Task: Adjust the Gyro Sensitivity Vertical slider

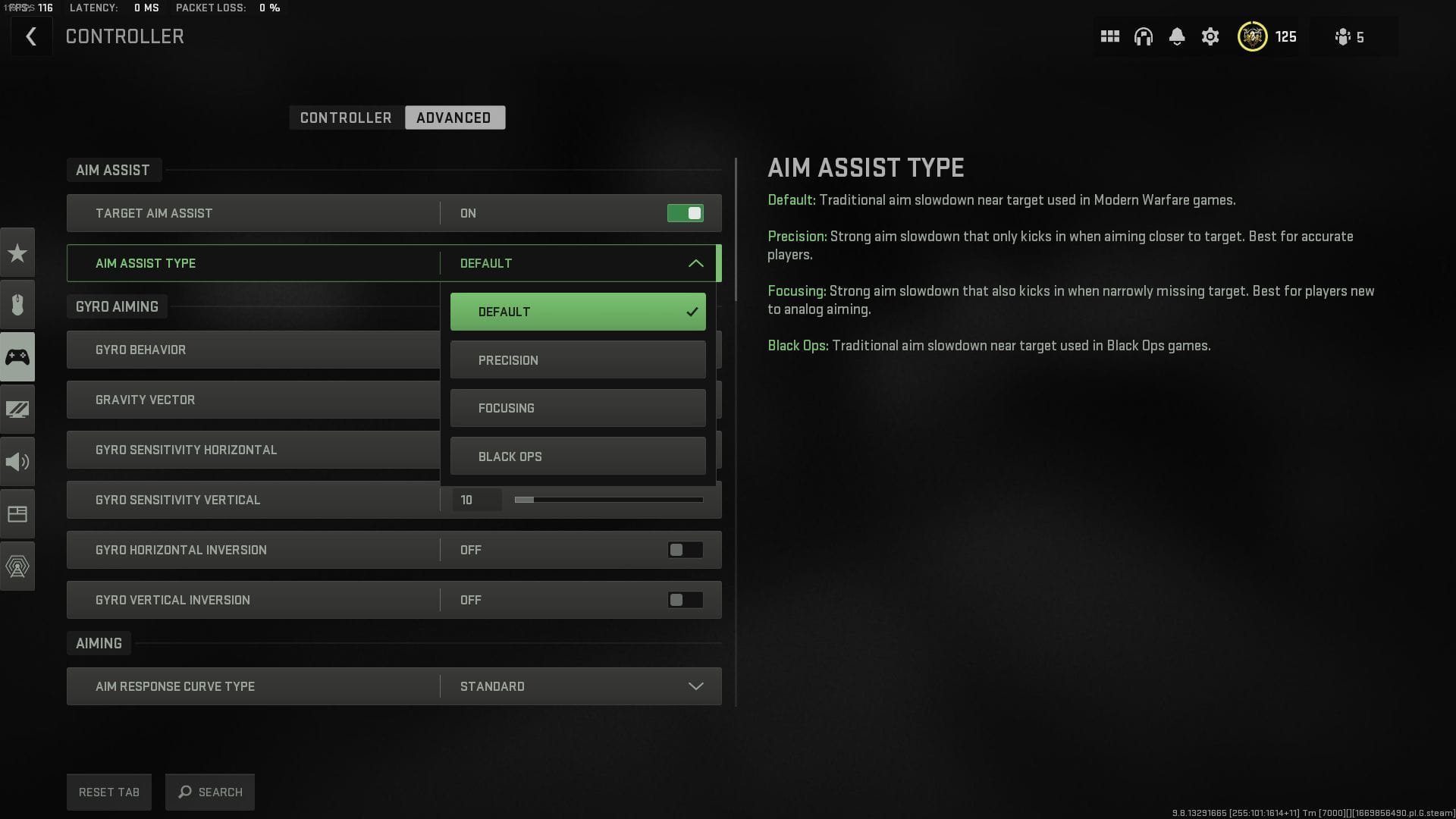Action: tap(608, 500)
